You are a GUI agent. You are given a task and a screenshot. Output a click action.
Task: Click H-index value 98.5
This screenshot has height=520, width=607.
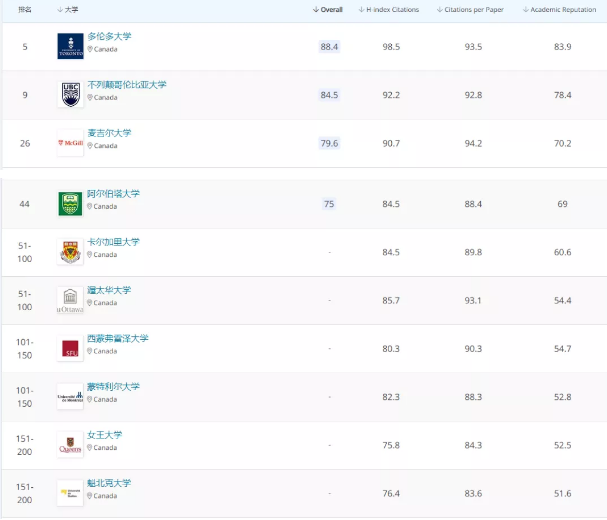tap(391, 46)
